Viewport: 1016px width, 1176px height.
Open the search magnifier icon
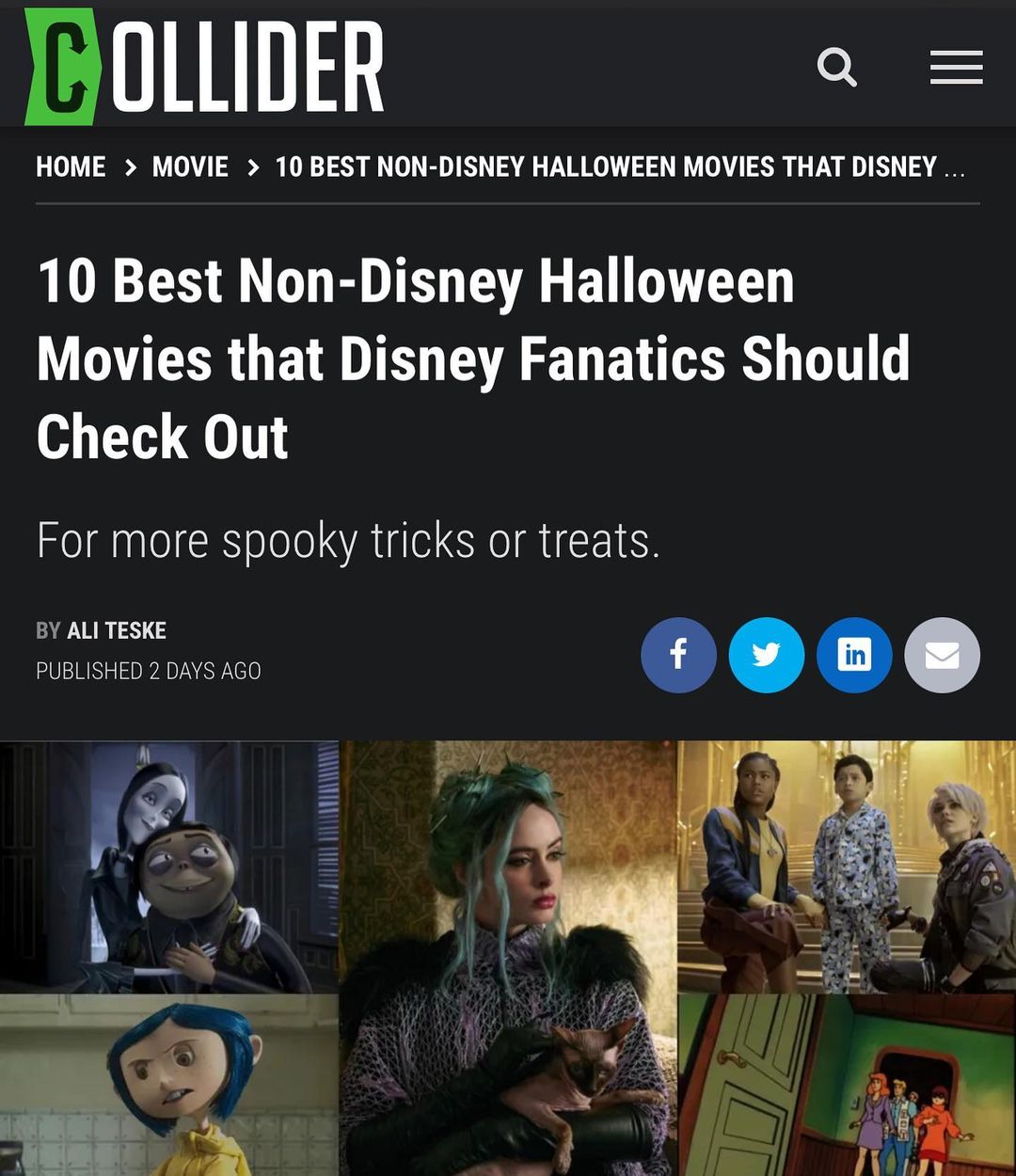pos(836,68)
